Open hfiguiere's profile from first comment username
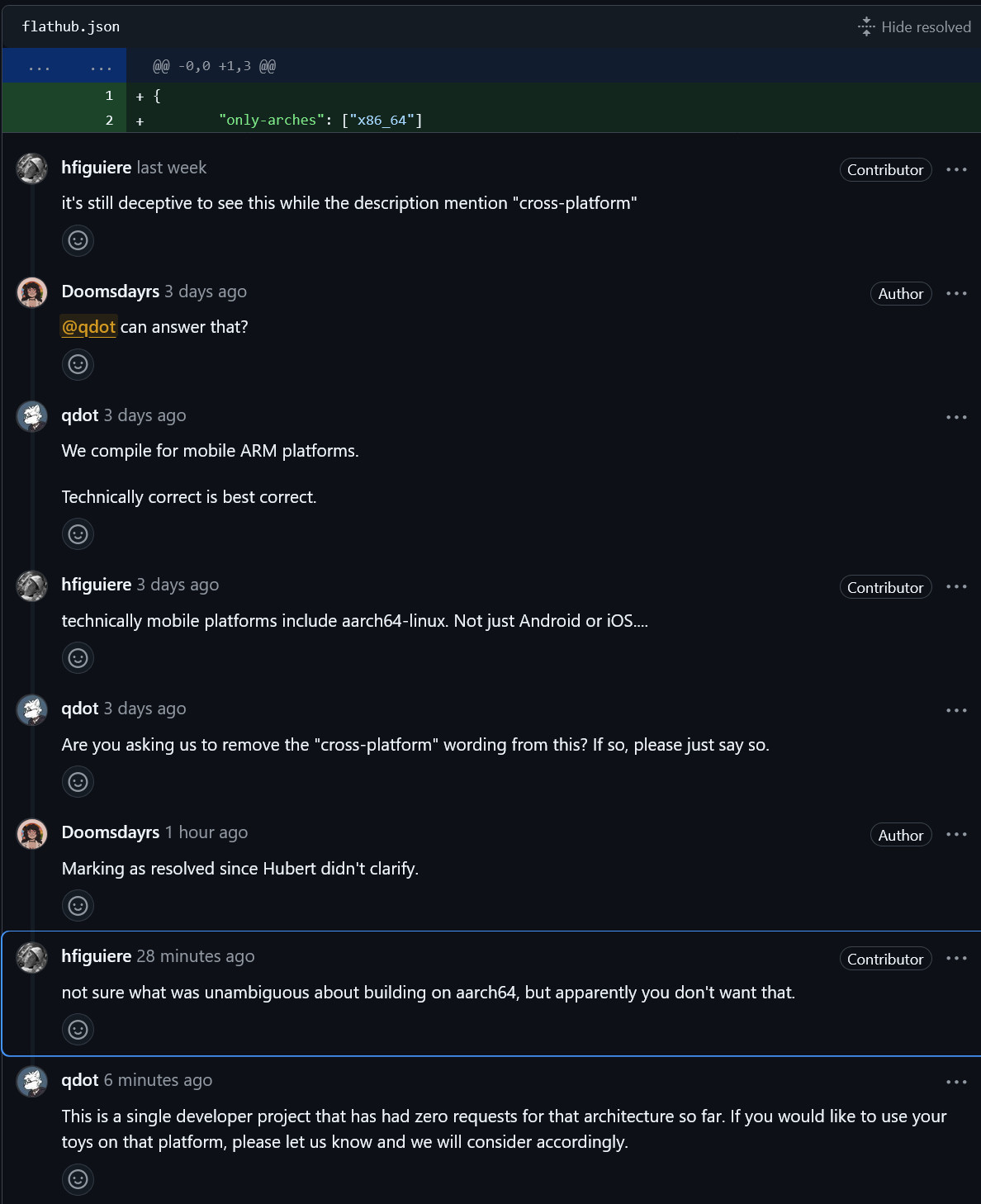Viewport: 981px width, 1204px height. click(x=97, y=168)
